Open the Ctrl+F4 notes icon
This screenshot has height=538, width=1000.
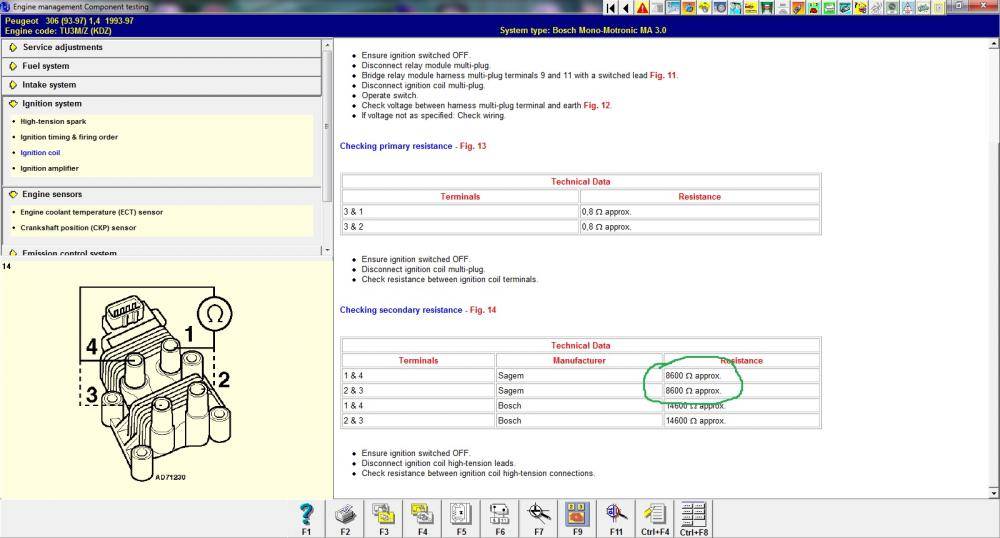click(655, 514)
